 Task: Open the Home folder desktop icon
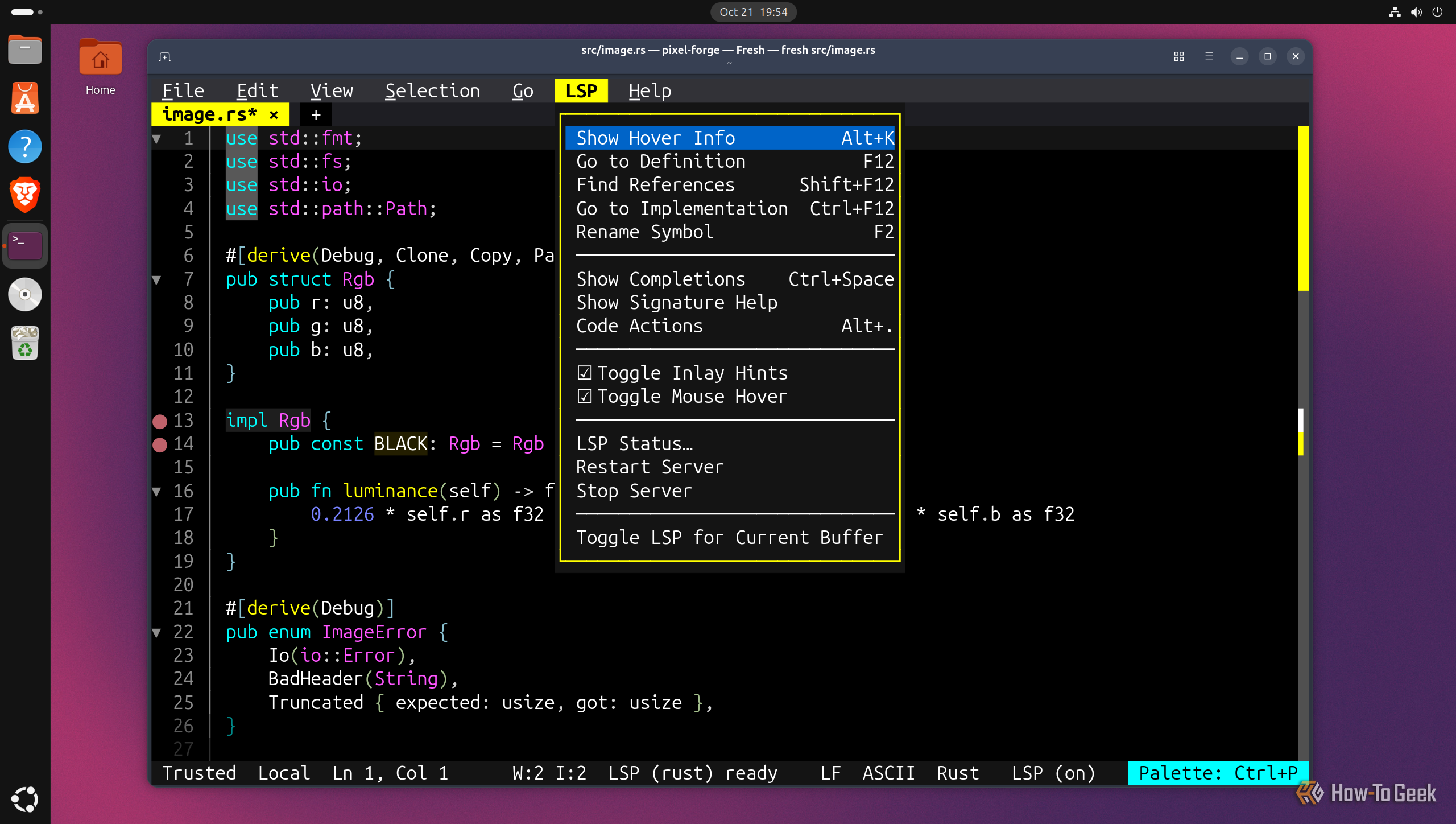coord(101,67)
